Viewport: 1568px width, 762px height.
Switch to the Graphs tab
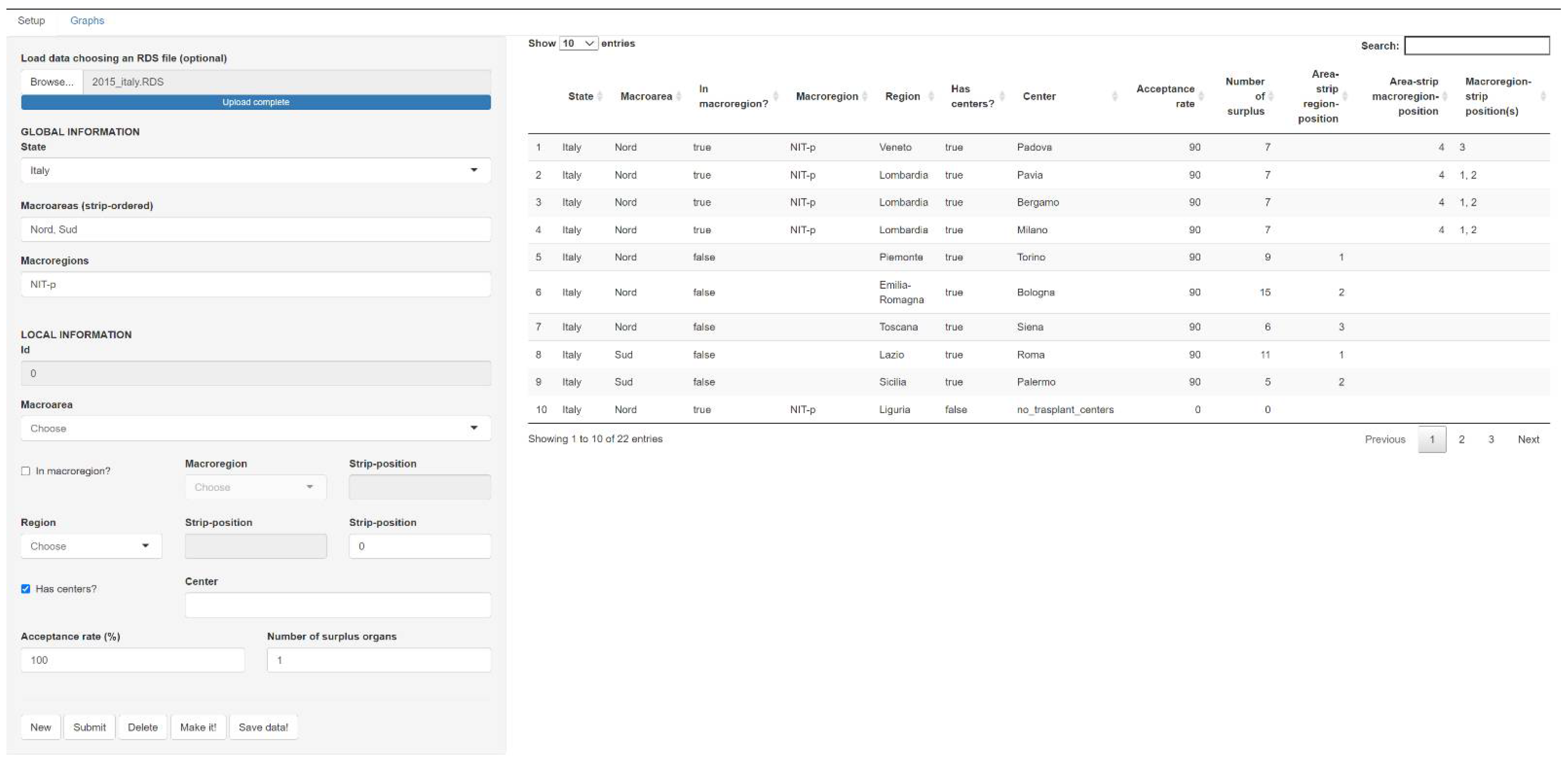(87, 21)
